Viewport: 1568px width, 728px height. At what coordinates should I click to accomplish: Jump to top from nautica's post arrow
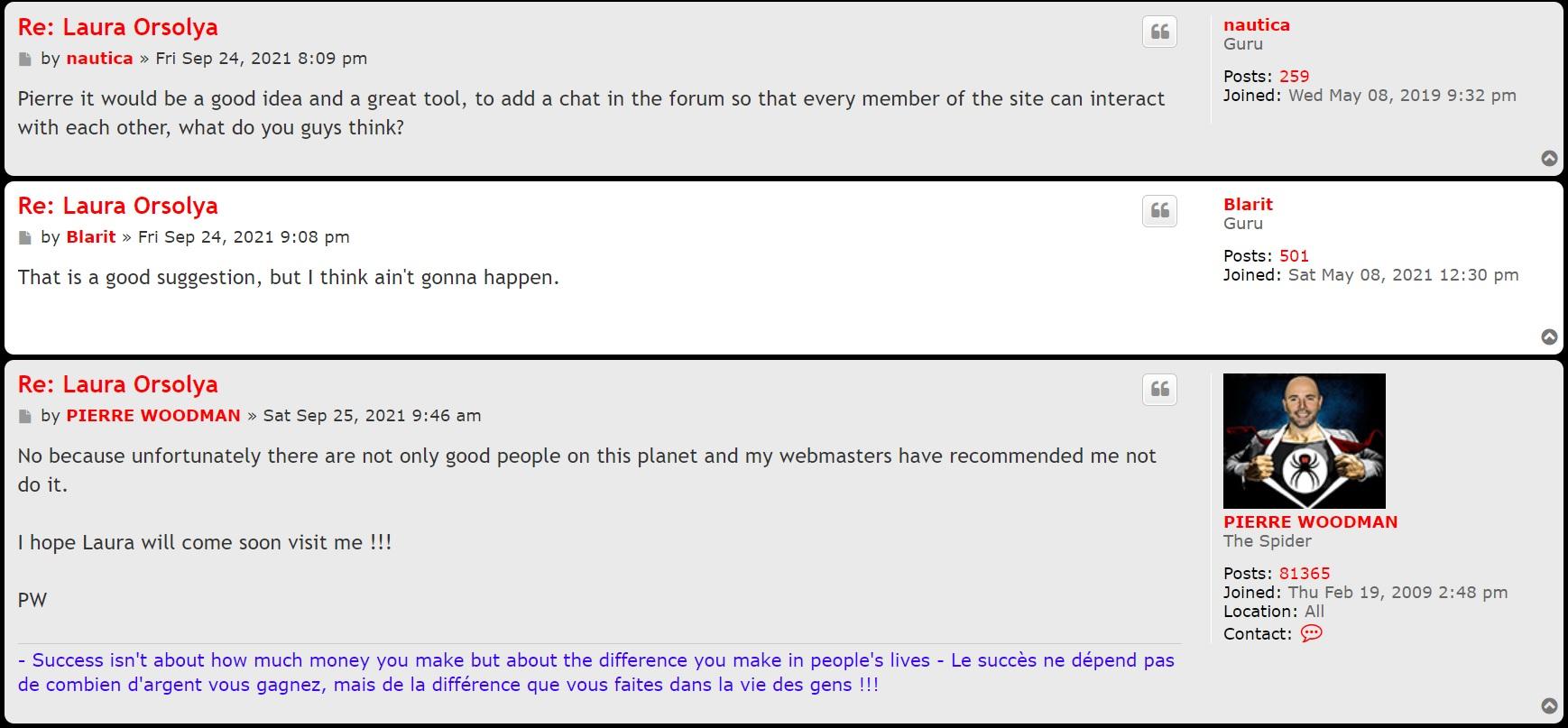click(x=1549, y=159)
